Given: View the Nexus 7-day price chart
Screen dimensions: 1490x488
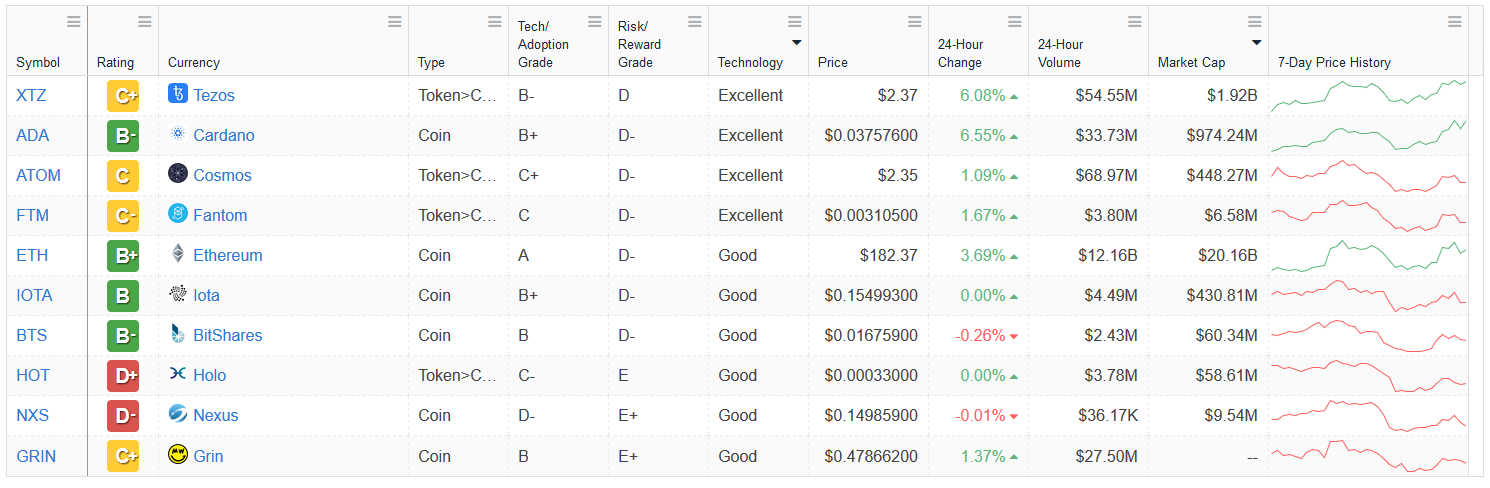Looking at the screenshot, I should tap(1368, 415).
